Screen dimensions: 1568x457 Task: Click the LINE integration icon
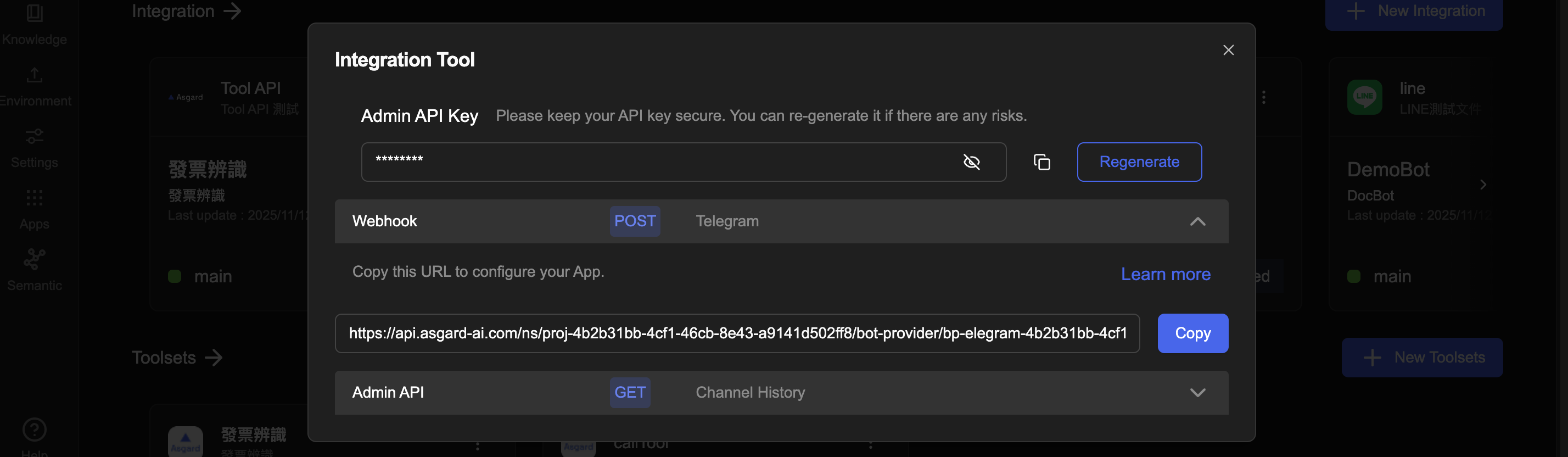click(1364, 97)
